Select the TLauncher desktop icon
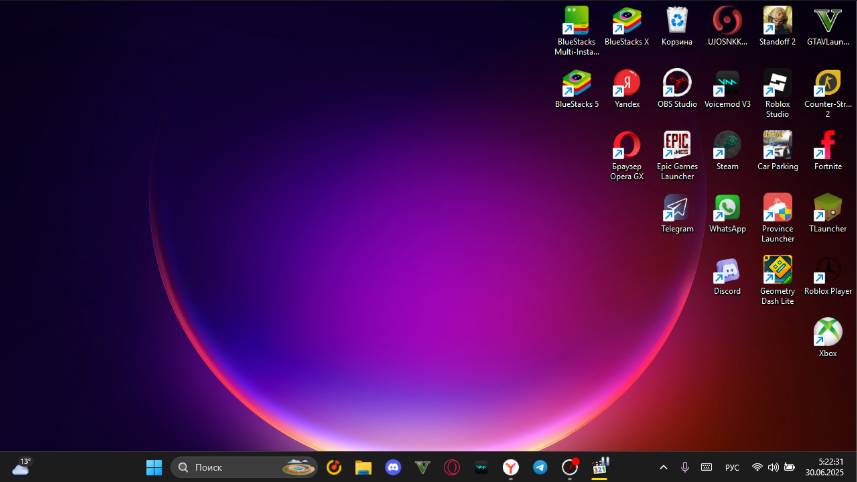857x482 pixels. pos(828,213)
